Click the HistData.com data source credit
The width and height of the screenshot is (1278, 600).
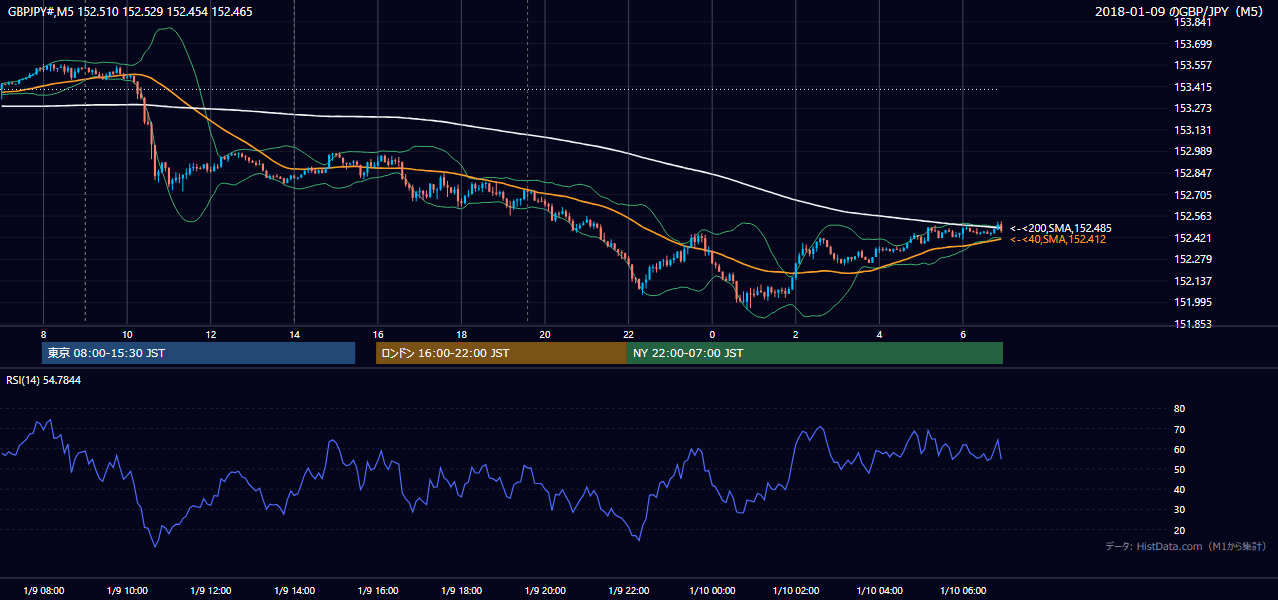click(x=1186, y=546)
